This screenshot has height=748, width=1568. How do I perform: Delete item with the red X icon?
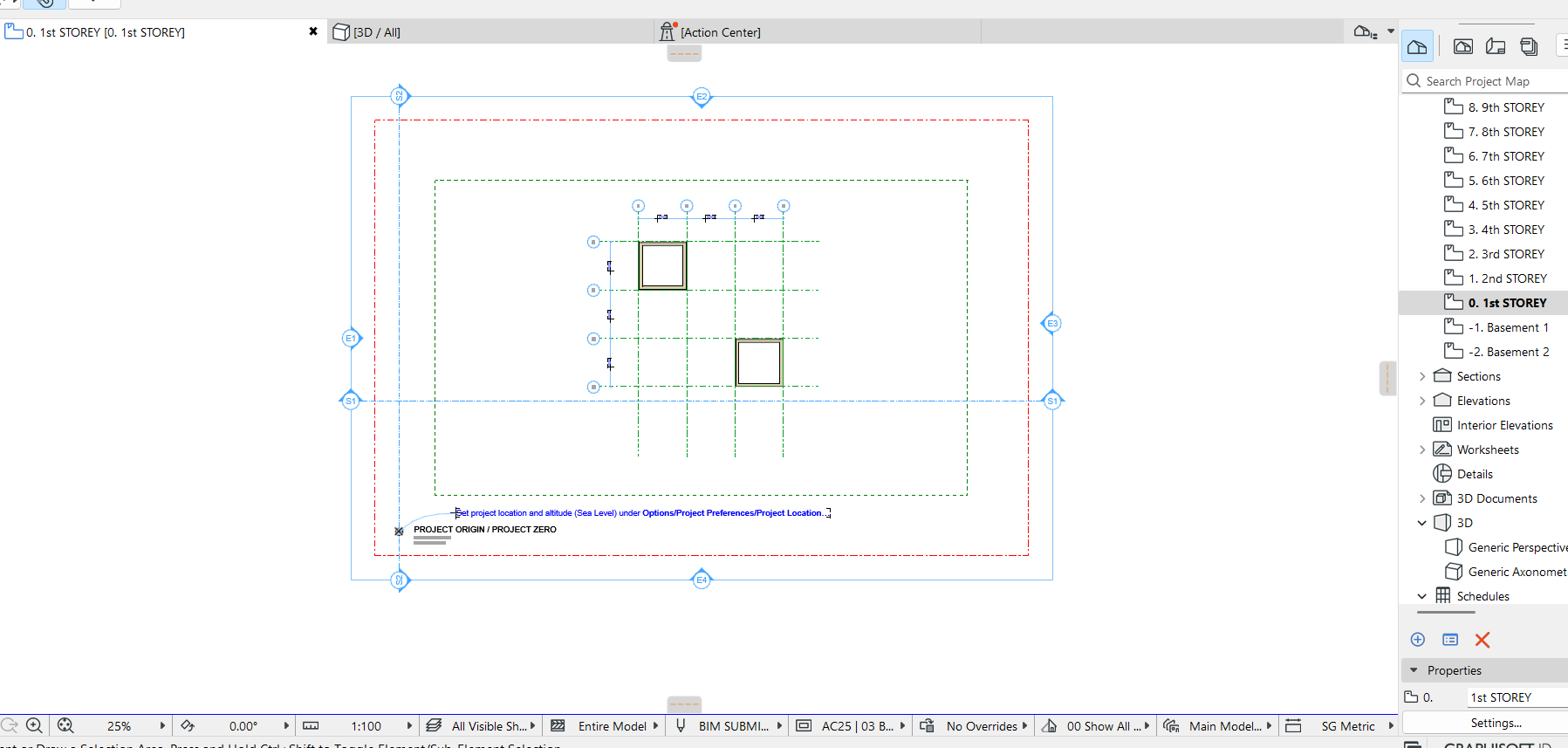pos(1482,640)
